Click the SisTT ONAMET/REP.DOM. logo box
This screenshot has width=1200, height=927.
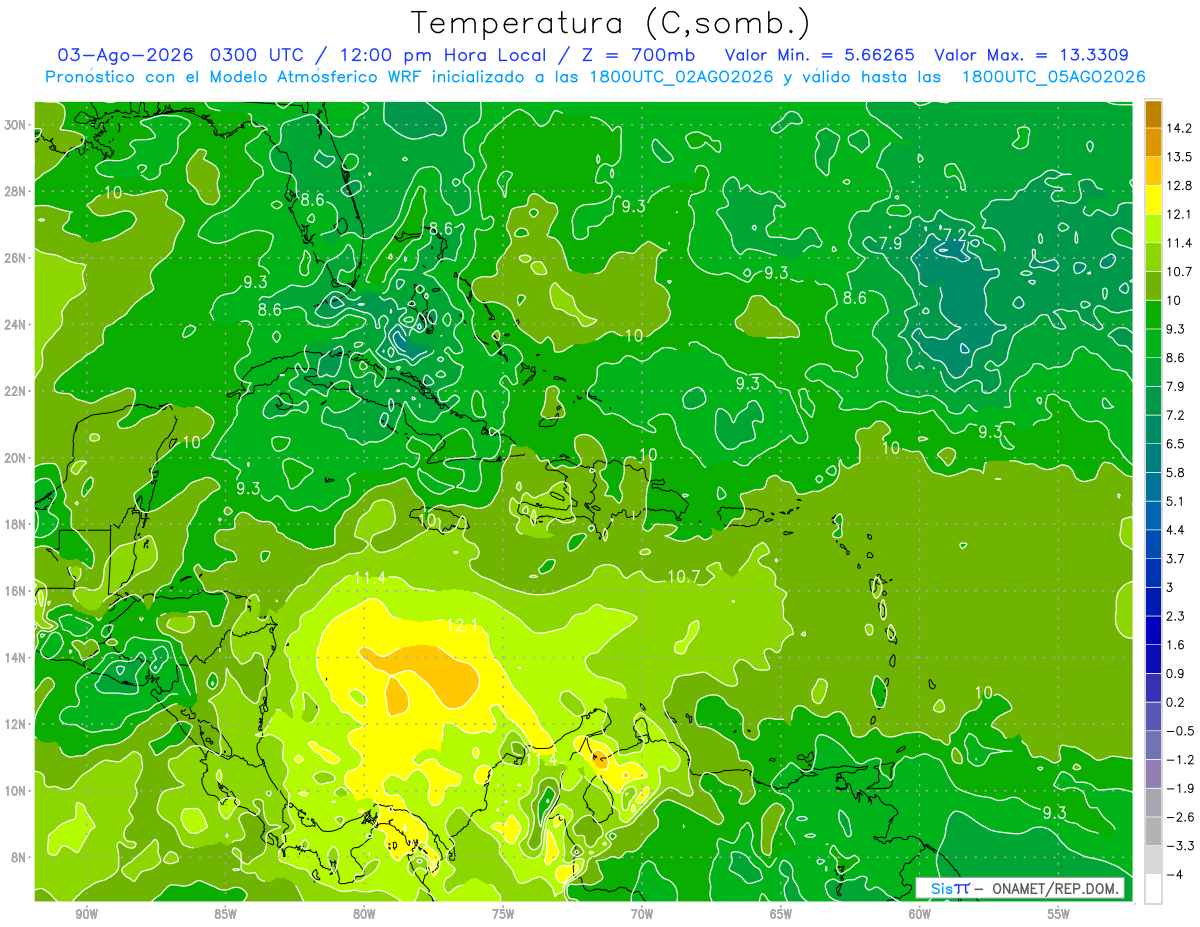click(x=1020, y=888)
